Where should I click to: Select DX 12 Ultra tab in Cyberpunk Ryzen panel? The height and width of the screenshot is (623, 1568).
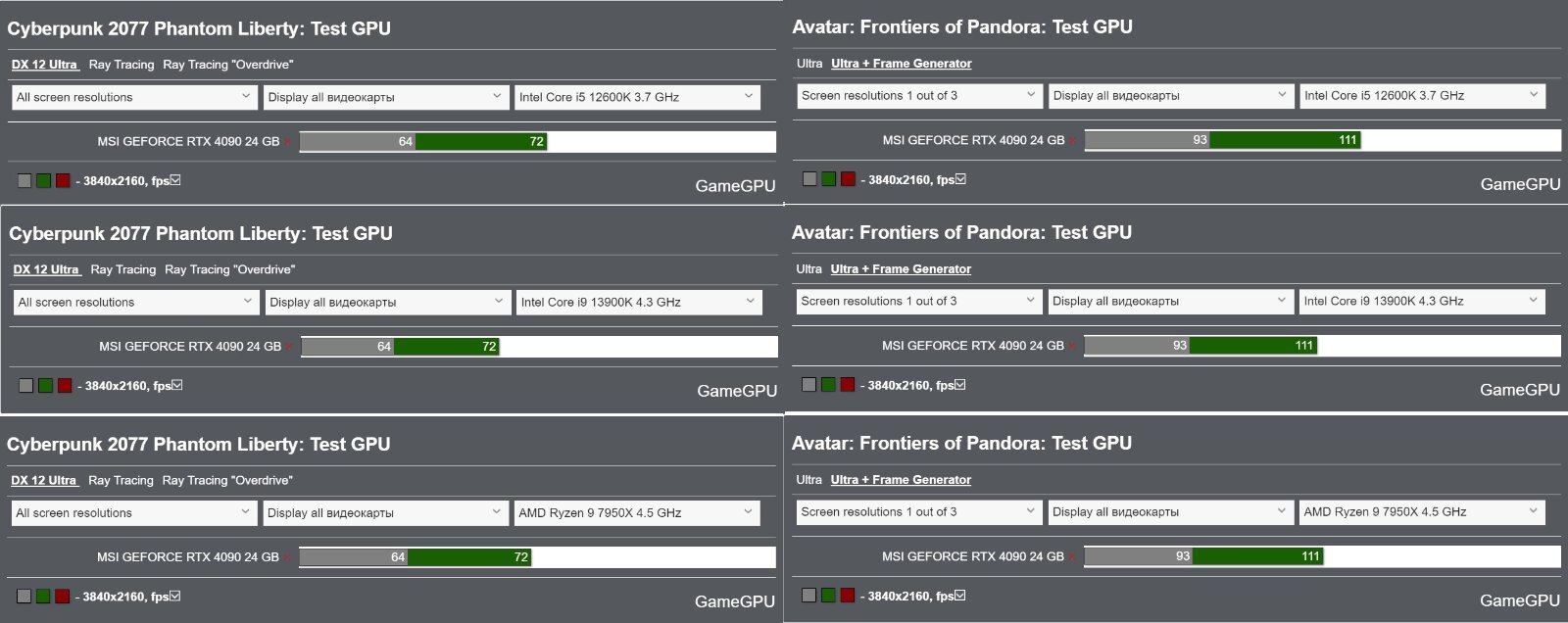point(44,480)
